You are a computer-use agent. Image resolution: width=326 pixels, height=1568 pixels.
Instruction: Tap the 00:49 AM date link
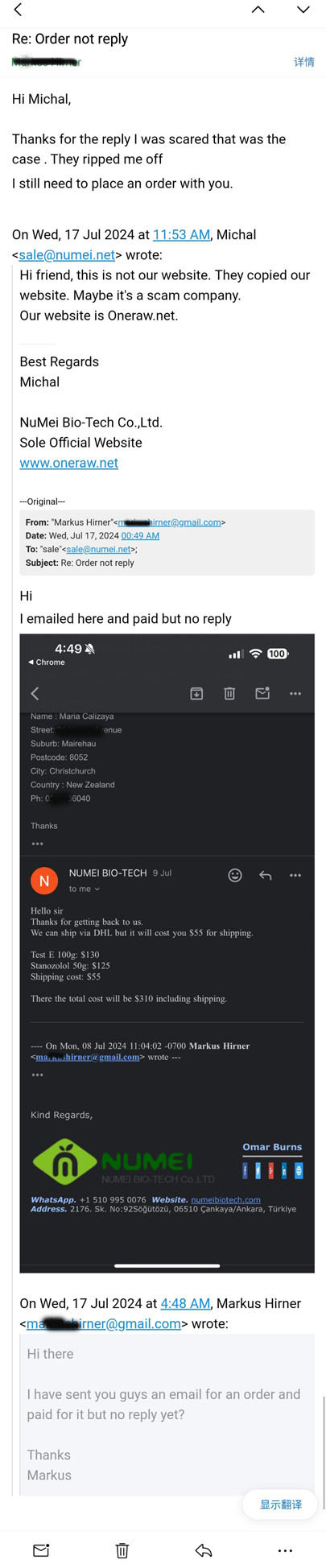click(x=140, y=535)
